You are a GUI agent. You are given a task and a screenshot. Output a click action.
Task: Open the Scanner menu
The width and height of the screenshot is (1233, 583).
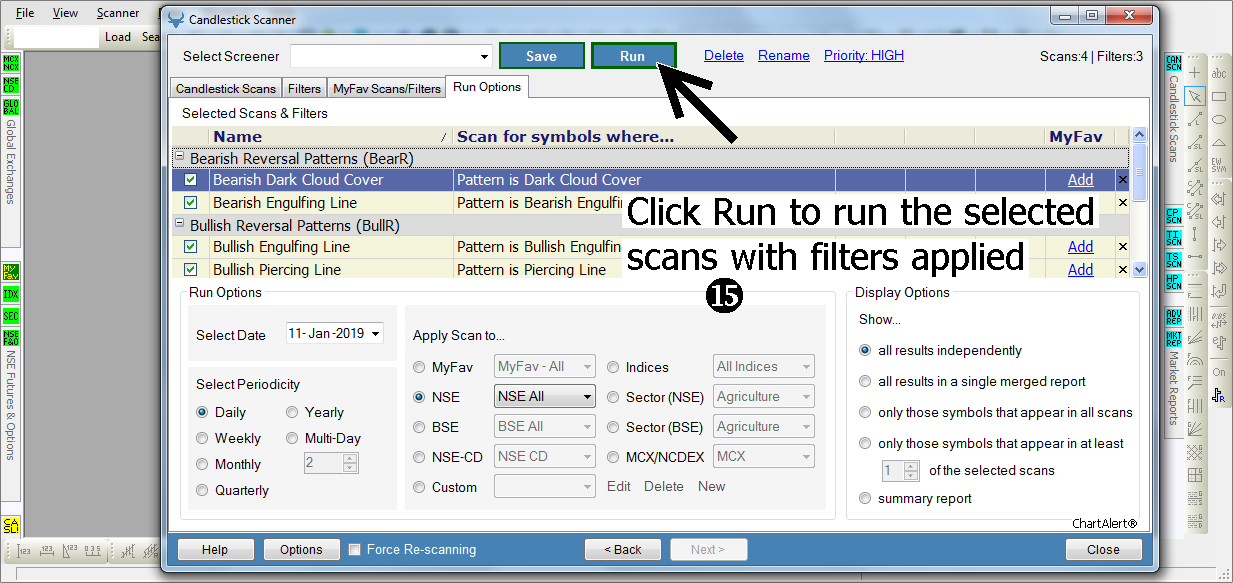(118, 13)
